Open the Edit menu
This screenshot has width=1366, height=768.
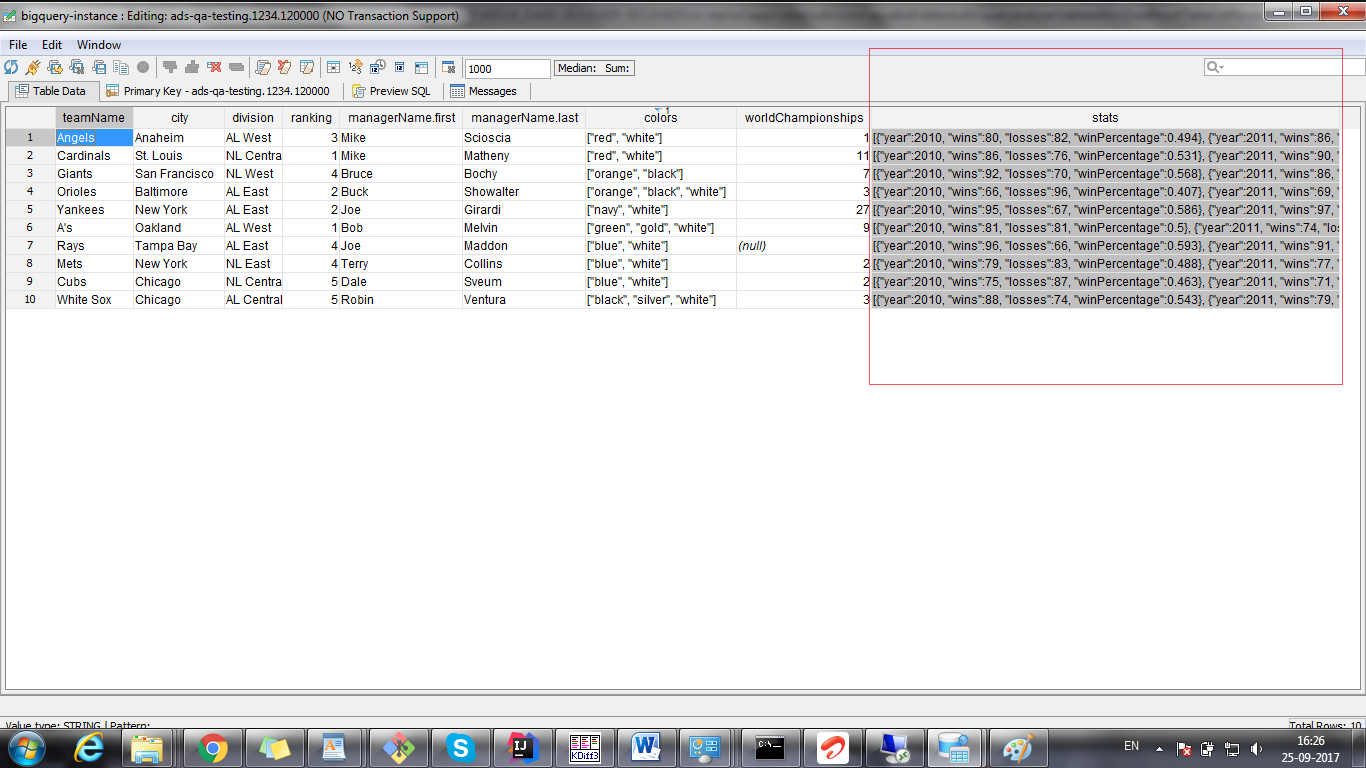tap(52, 45)
